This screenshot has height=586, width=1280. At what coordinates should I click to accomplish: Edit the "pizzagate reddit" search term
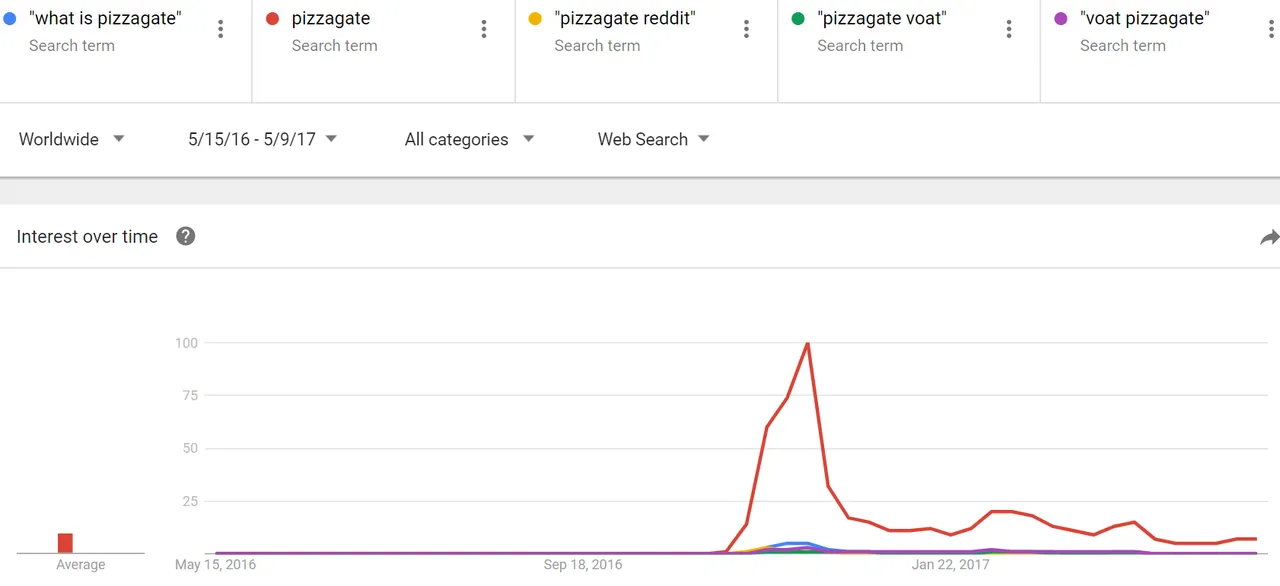pos(625,18)
